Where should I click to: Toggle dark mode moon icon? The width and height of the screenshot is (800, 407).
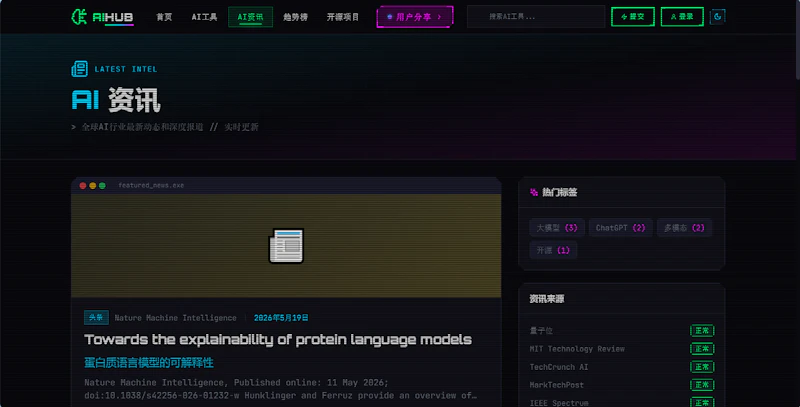[x=717, y=17]
